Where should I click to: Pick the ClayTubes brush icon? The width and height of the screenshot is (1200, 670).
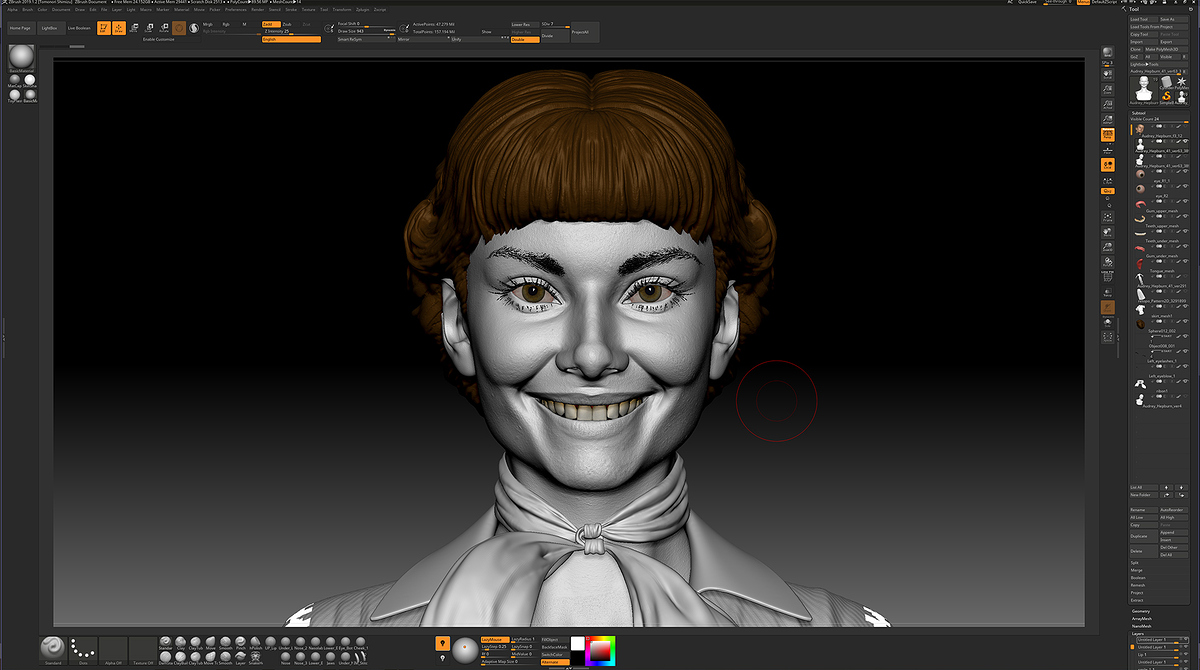(x=195, y=642)
